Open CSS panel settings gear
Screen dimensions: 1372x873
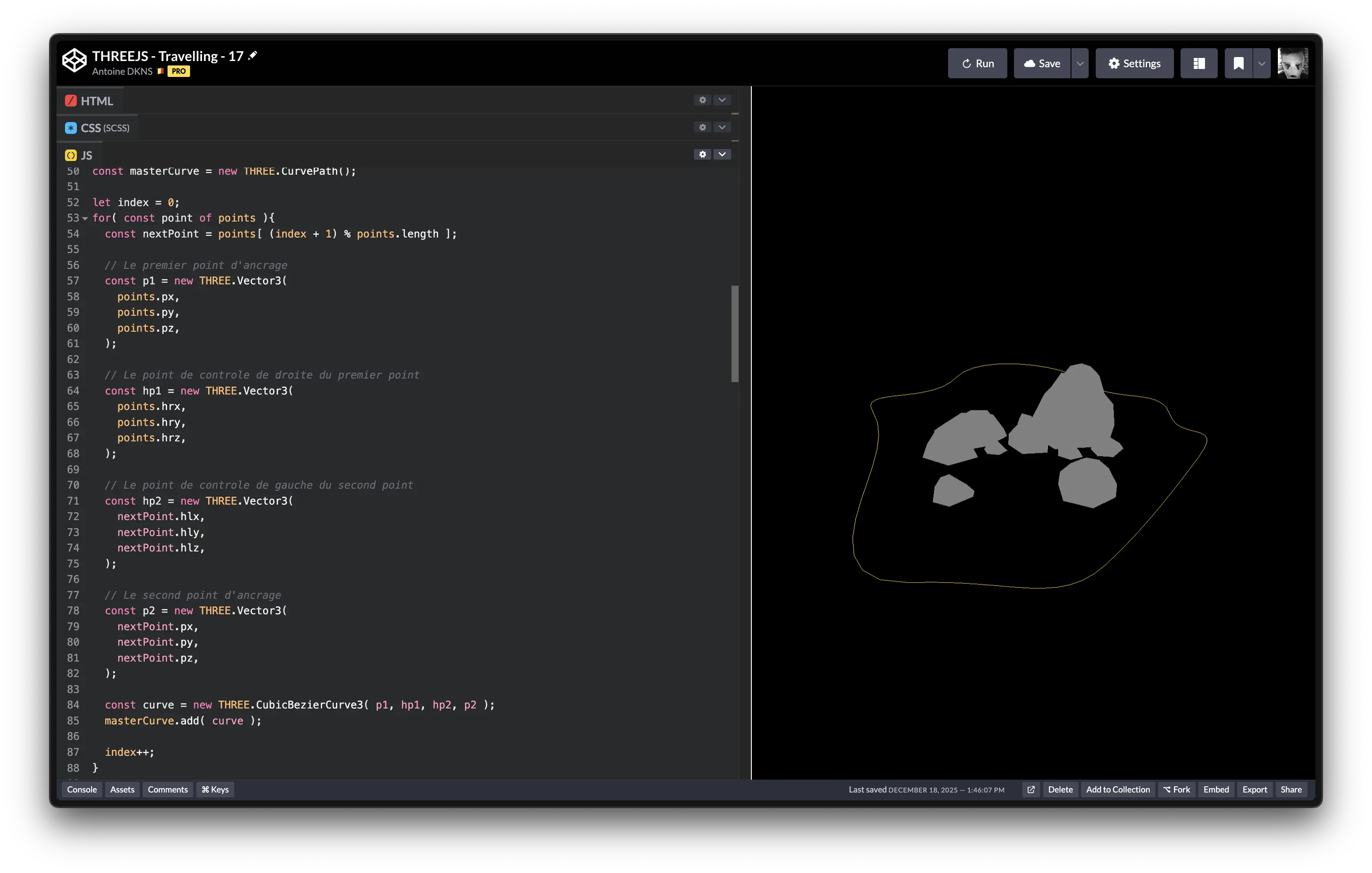tap(702, 127)
